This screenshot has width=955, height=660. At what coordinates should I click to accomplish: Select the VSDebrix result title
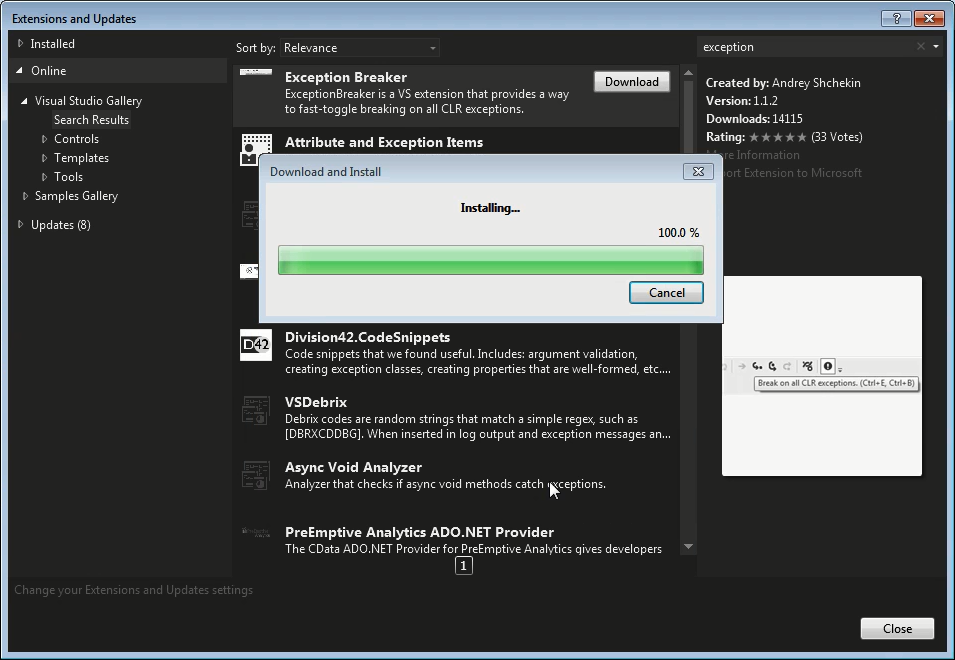315,402
